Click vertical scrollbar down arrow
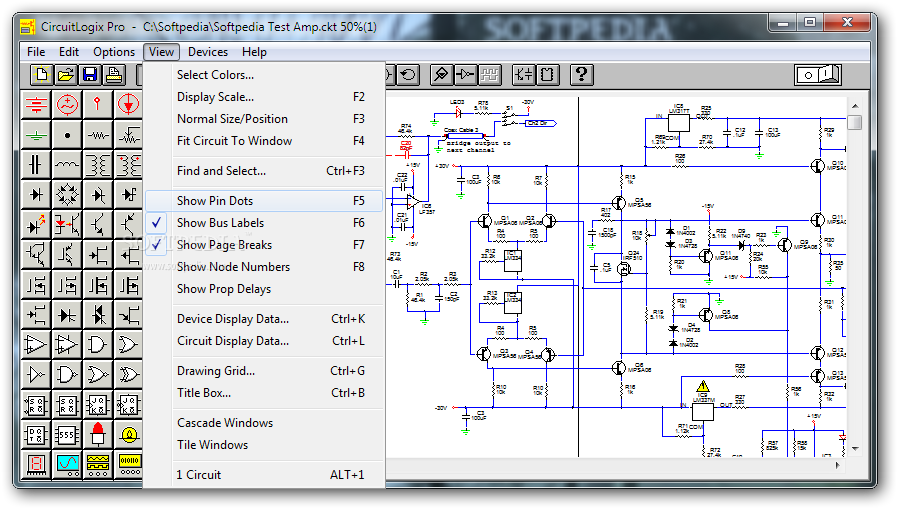898x509 pixels. 854,449
